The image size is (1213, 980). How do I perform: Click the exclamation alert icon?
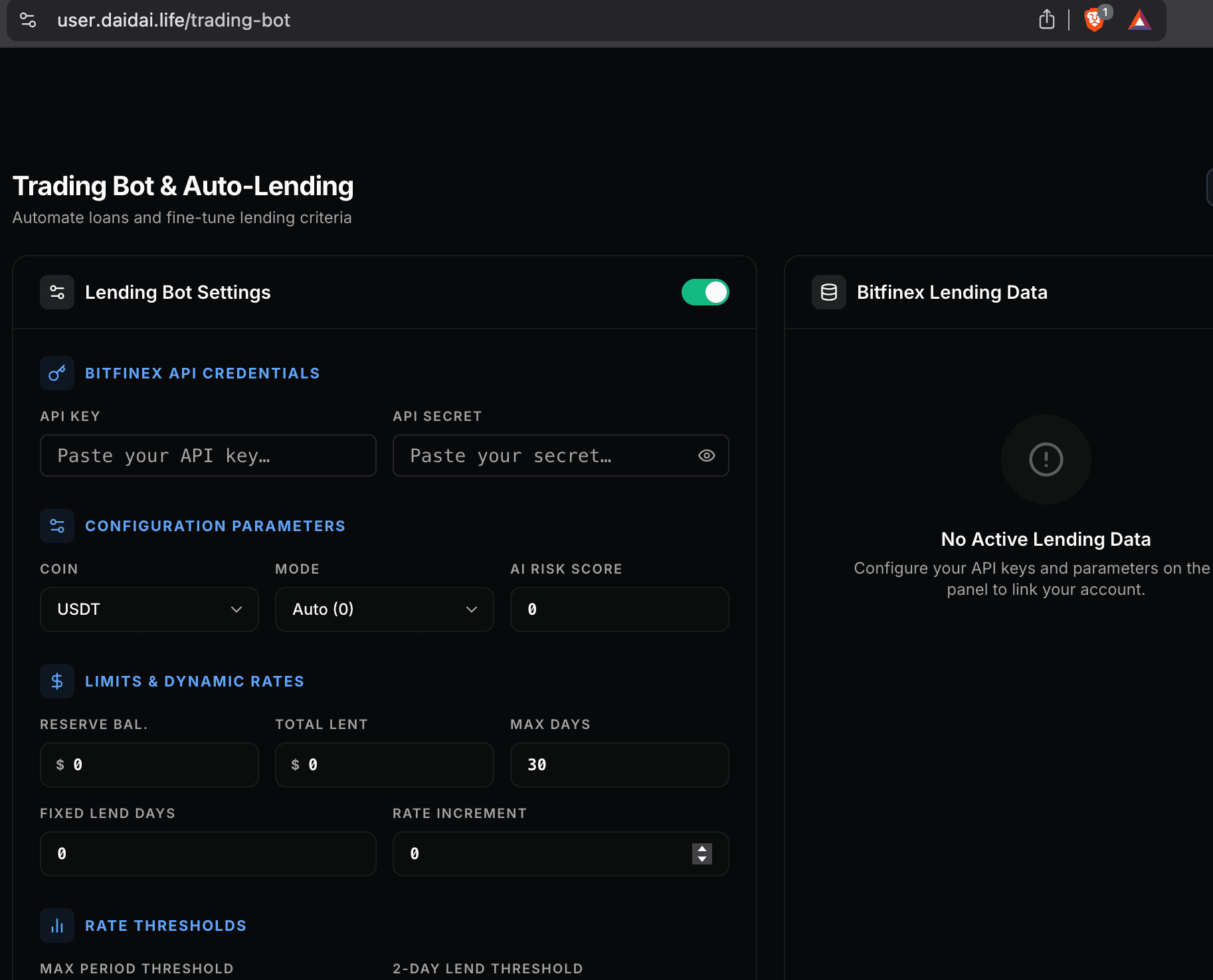pos(1046,459)
